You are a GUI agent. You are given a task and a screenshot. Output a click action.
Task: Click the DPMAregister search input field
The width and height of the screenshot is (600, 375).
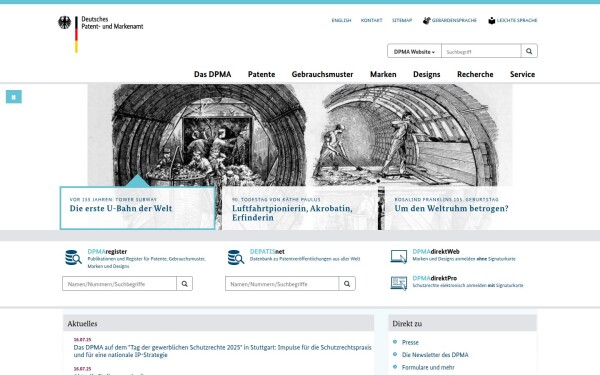[x=119, y=284]
